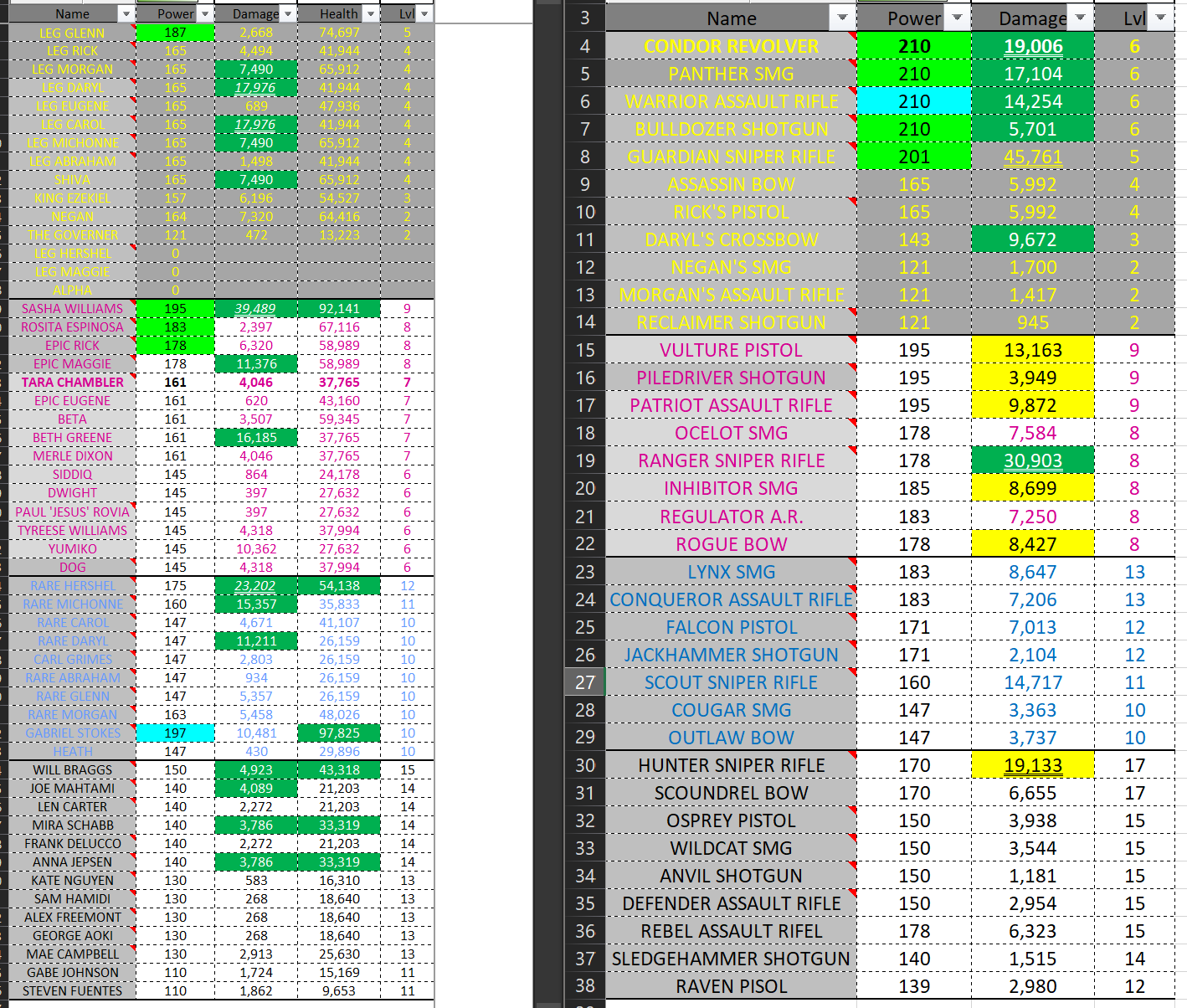
Task: Click damage value 45,761
Action: 1033,157
